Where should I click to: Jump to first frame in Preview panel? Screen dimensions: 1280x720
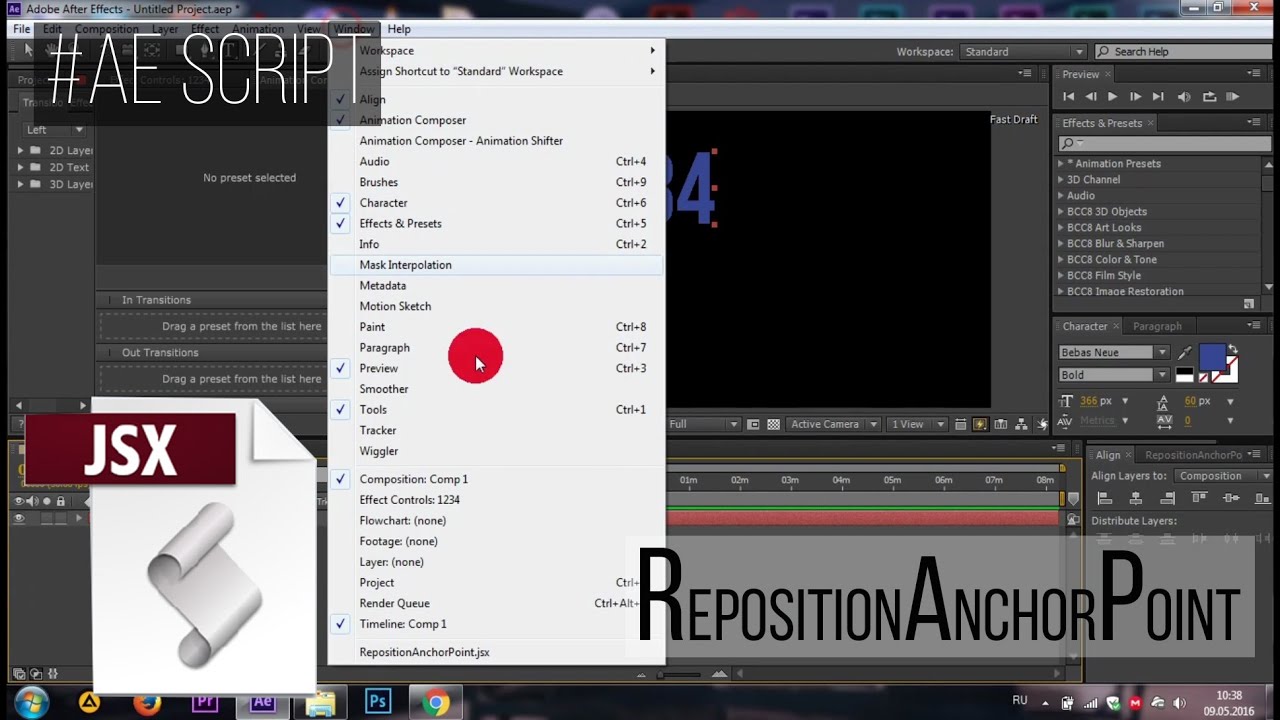[x=1068, y=97]
